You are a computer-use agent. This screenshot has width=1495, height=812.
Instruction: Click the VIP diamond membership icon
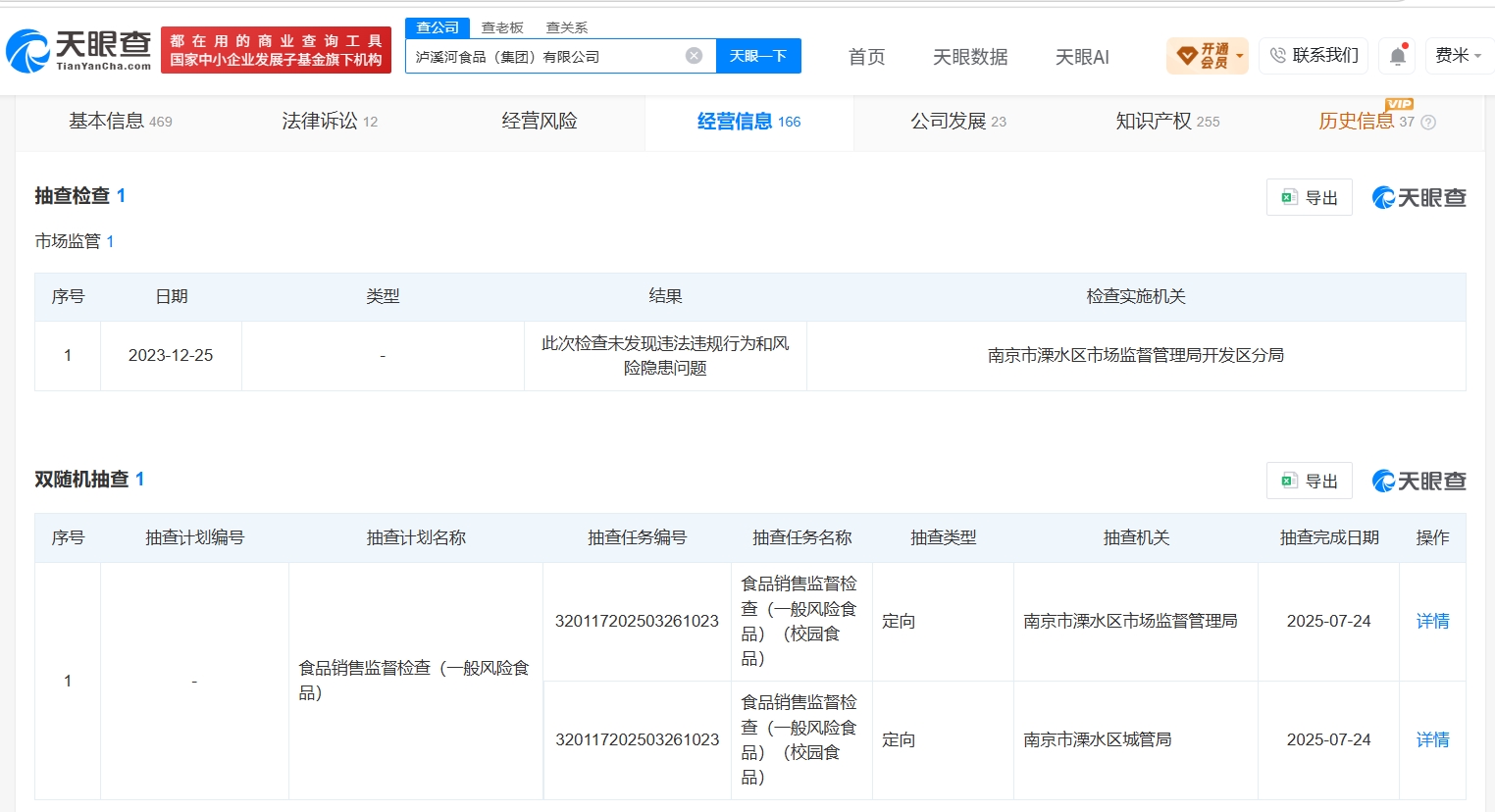click(1187, 56)
